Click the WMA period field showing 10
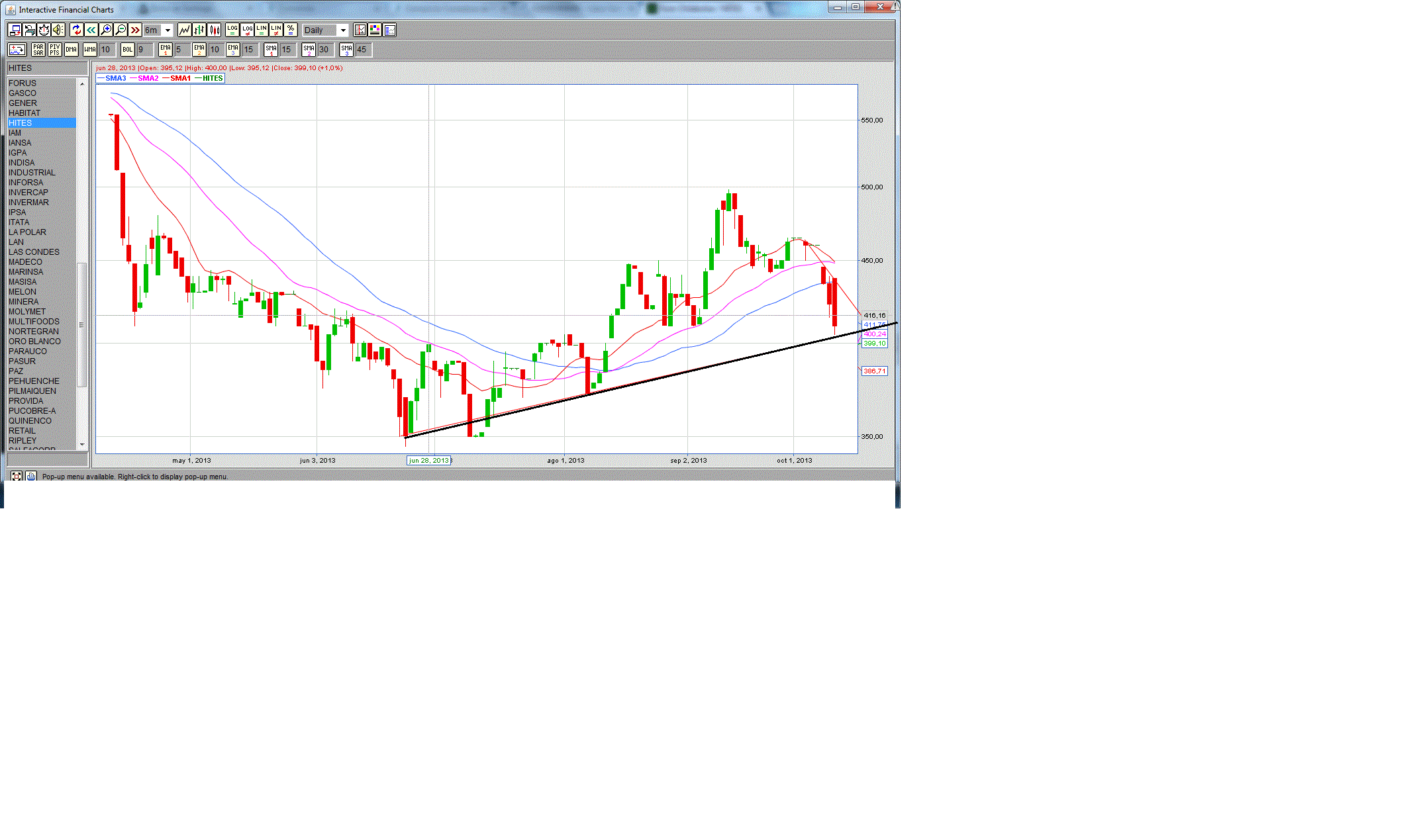This screenshot has width=1427, height=840. click(106, 50)
